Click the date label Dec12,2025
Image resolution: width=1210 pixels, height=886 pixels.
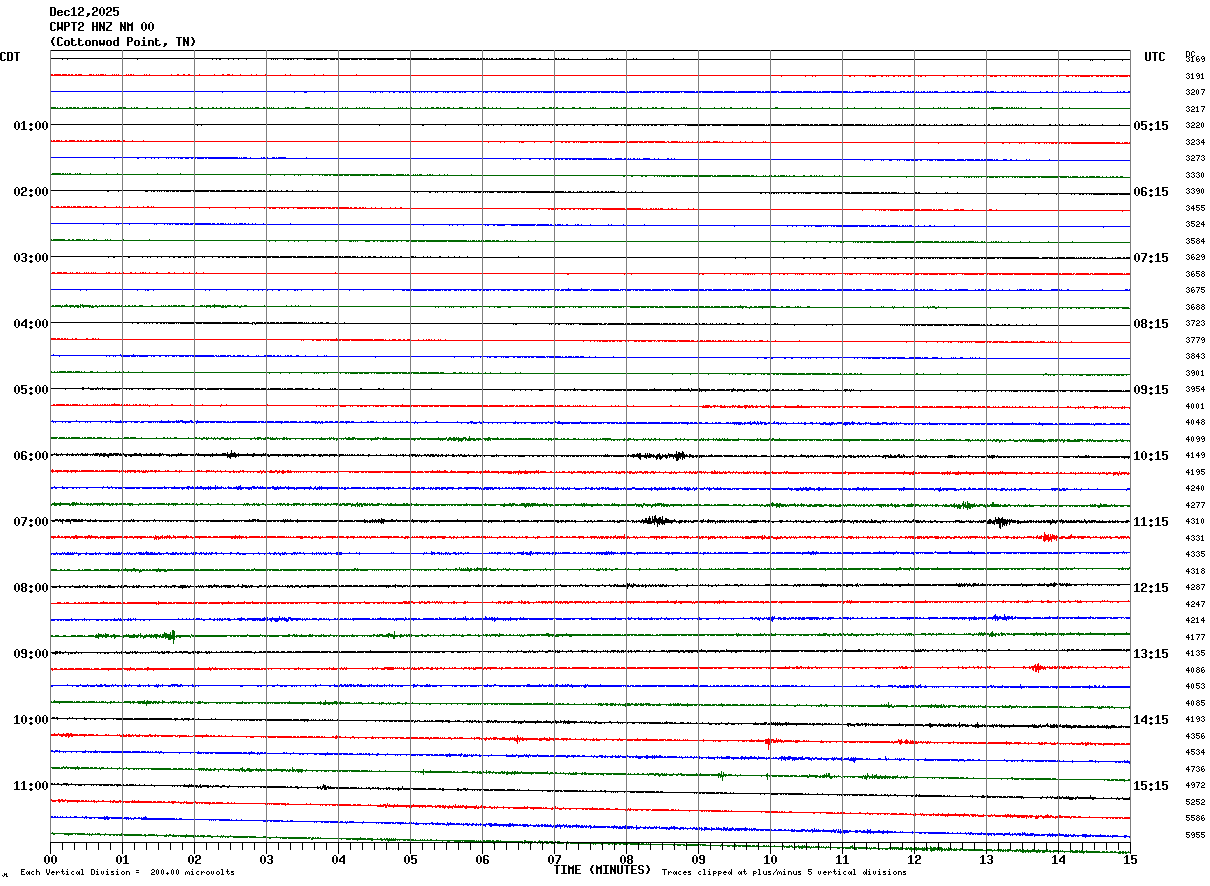[x=84, y=12]
